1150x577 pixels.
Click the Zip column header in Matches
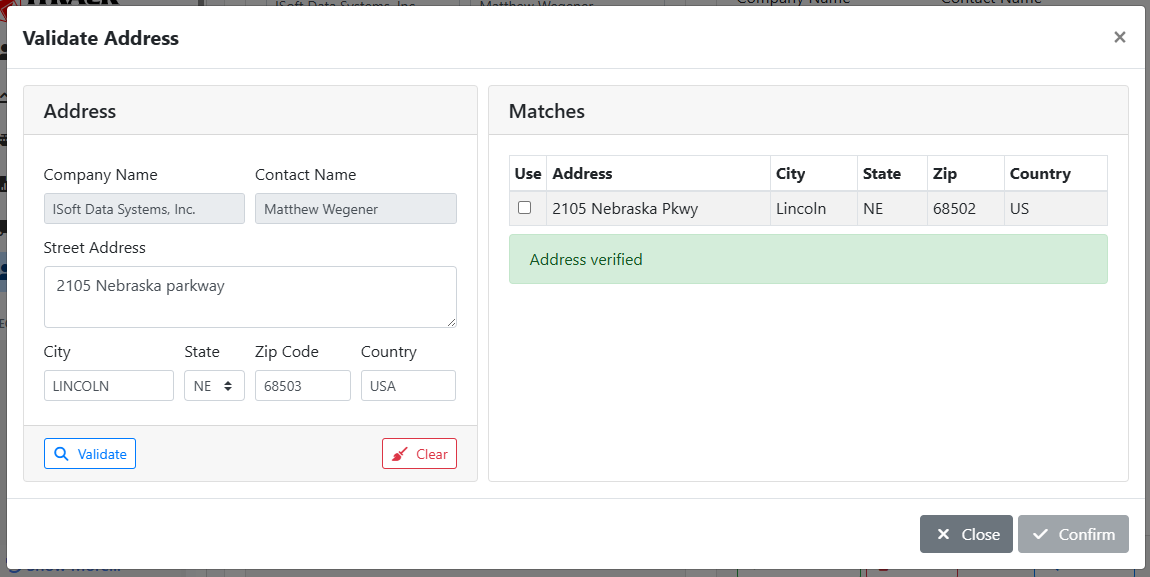coord(945,174)
